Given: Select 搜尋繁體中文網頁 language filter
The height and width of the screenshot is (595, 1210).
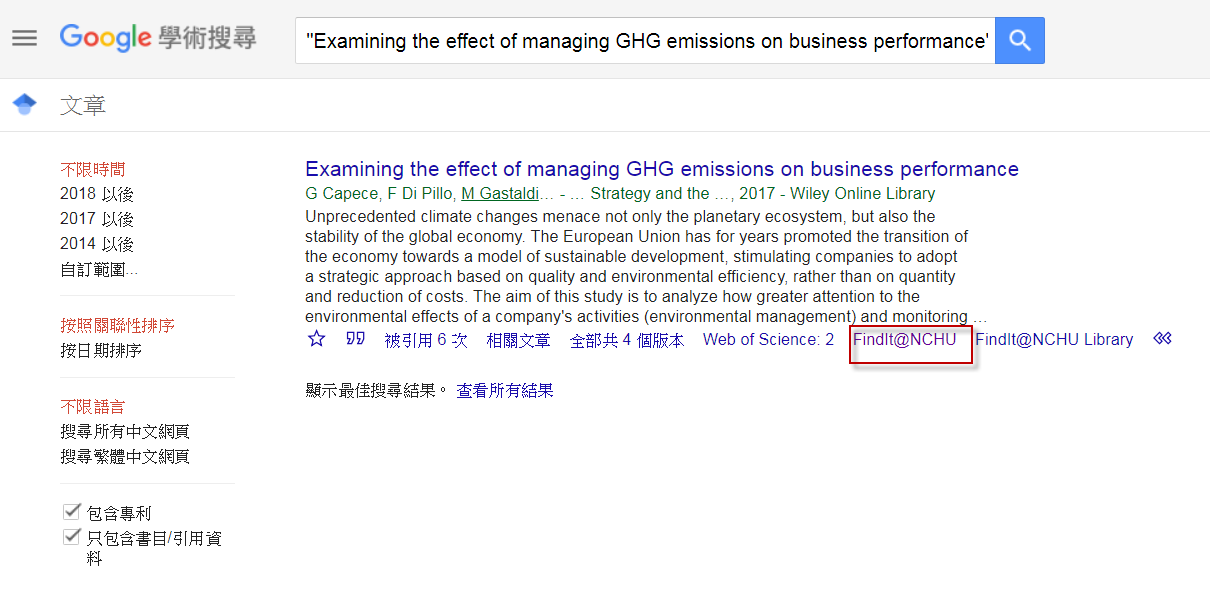Looking at the screenshot, I should pyautogui.click(x=125, y=456).
